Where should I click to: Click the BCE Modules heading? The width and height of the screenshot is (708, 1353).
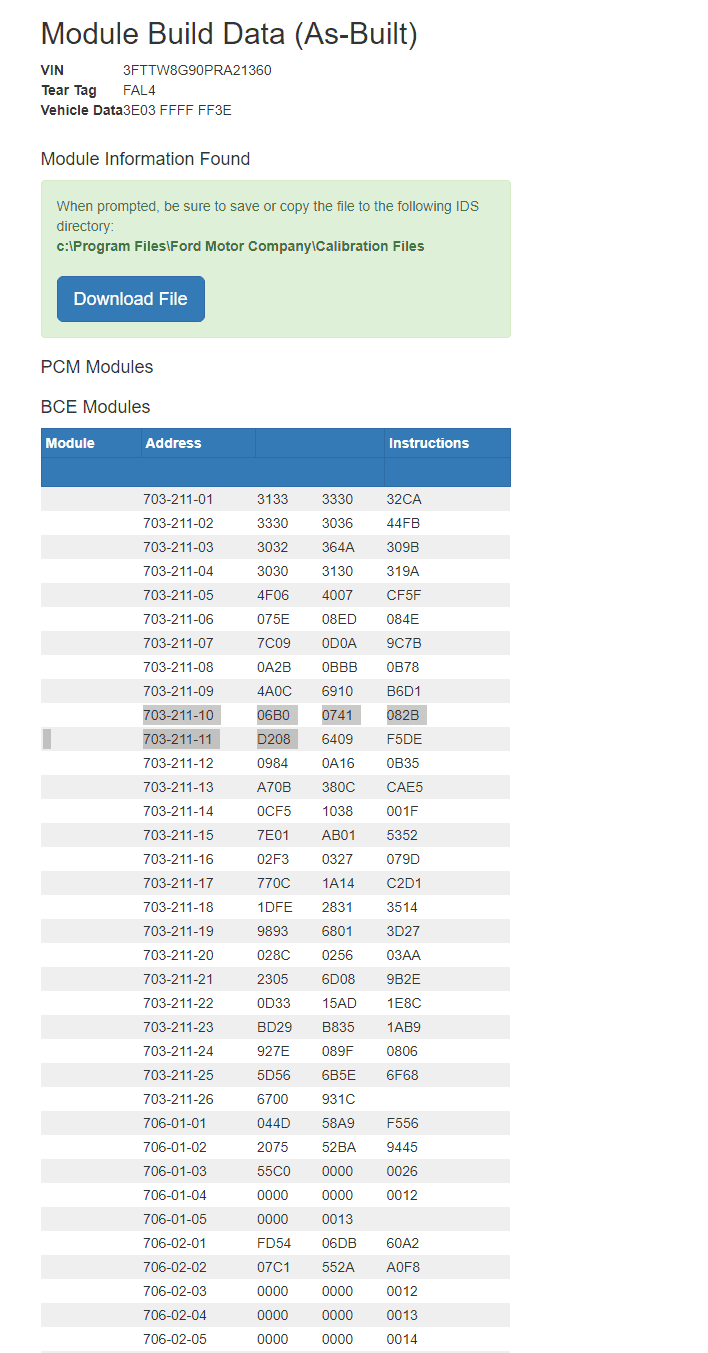coord(96,407)
